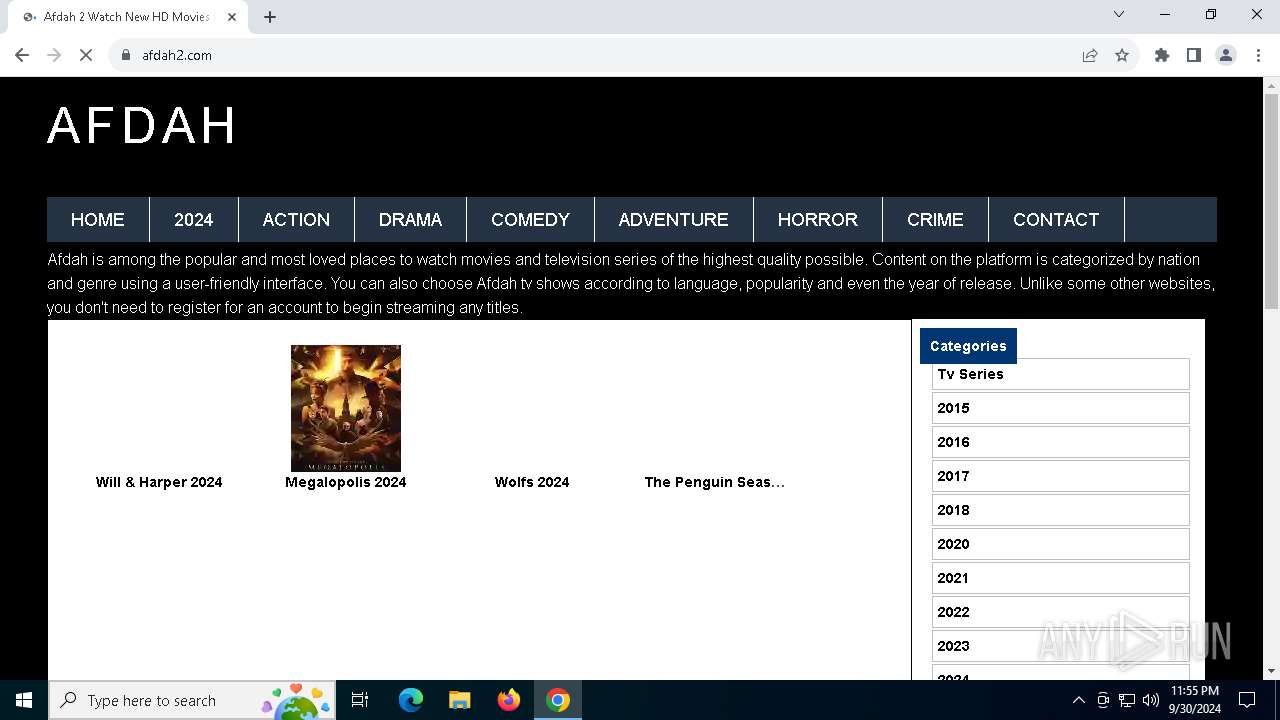The width and height of the screenshot is (1280, 720).
Task: View site information lock icon
Action: pos(126,55)
